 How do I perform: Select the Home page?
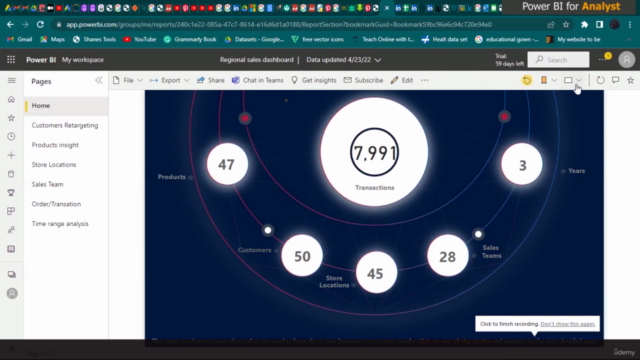tap(66, 106)
